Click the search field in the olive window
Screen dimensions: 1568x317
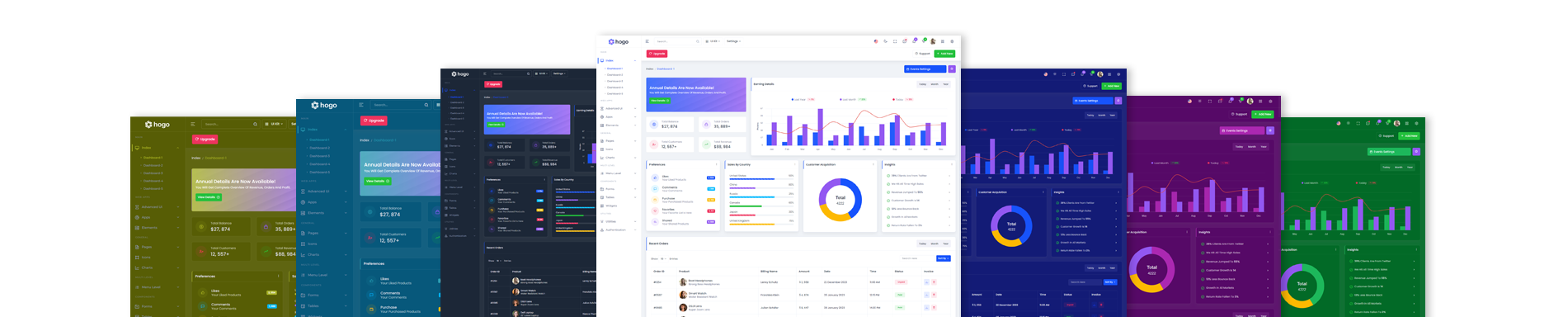pyautogui.click(x=230, y=125)
